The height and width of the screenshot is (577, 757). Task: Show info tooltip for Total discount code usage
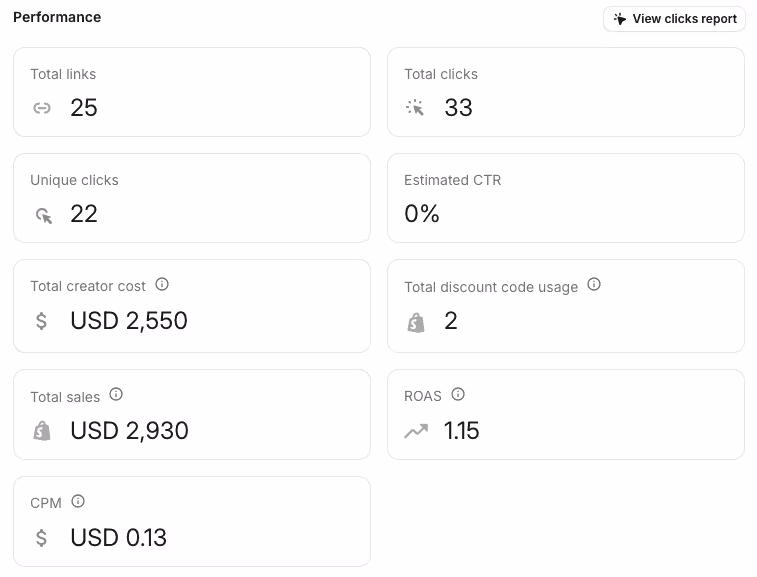pos(594,284)
